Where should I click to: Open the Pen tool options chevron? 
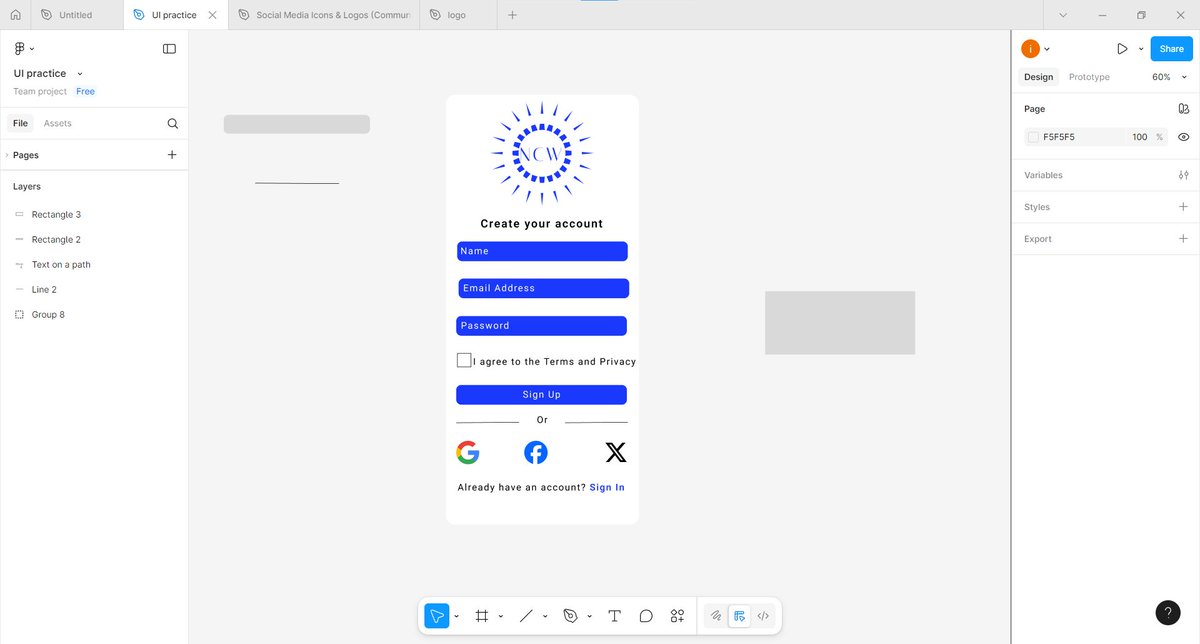click(x=590, y=616)
